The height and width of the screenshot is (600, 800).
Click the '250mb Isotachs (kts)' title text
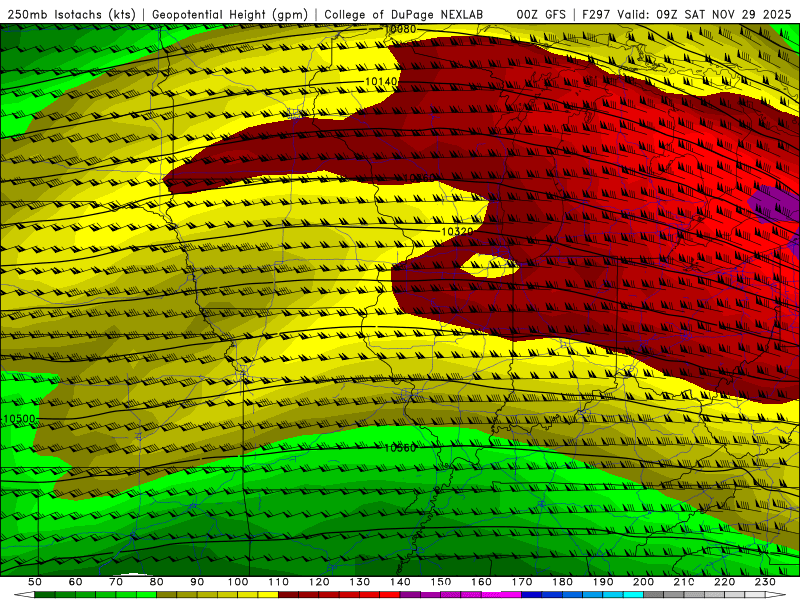point(71,14)
